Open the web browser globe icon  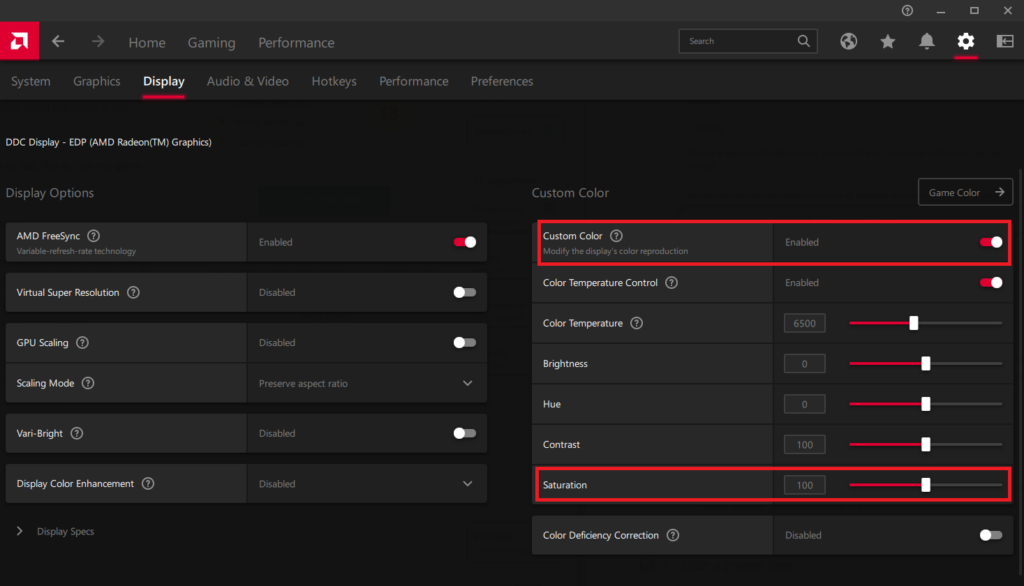[849, 41]
